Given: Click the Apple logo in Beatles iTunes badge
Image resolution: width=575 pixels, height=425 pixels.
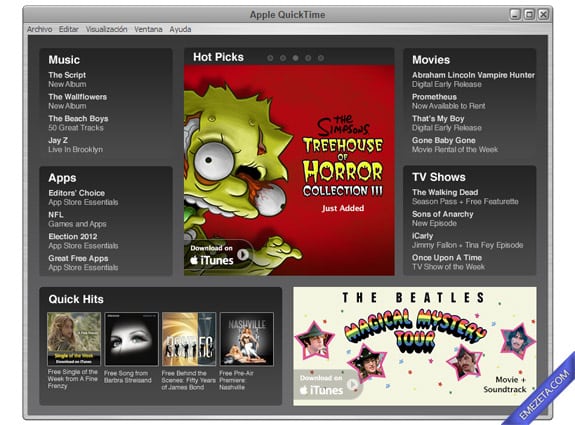Looking at the screenshot, I should (x=304, y=390).
